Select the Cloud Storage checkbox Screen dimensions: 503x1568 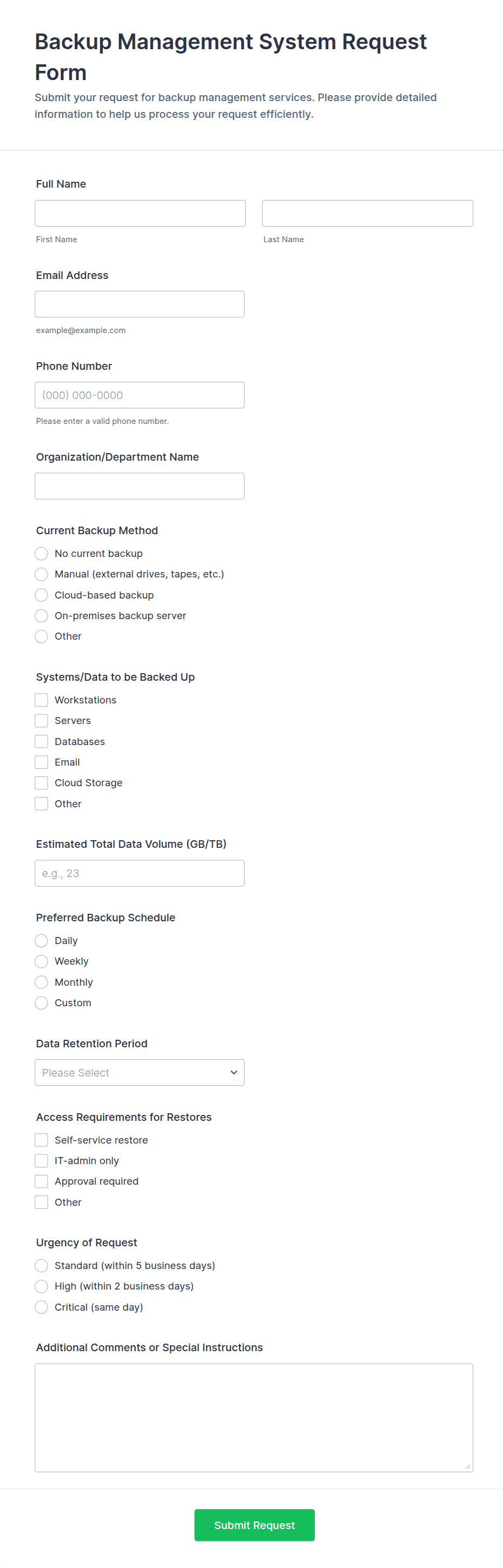tap(41, 782)
